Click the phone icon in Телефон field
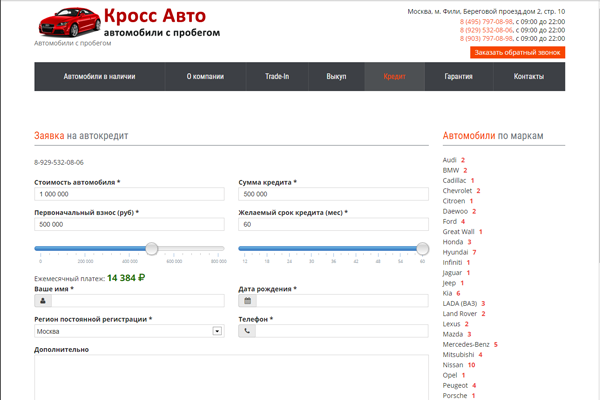This screenshot has height=400, width=600. (247, 330)
